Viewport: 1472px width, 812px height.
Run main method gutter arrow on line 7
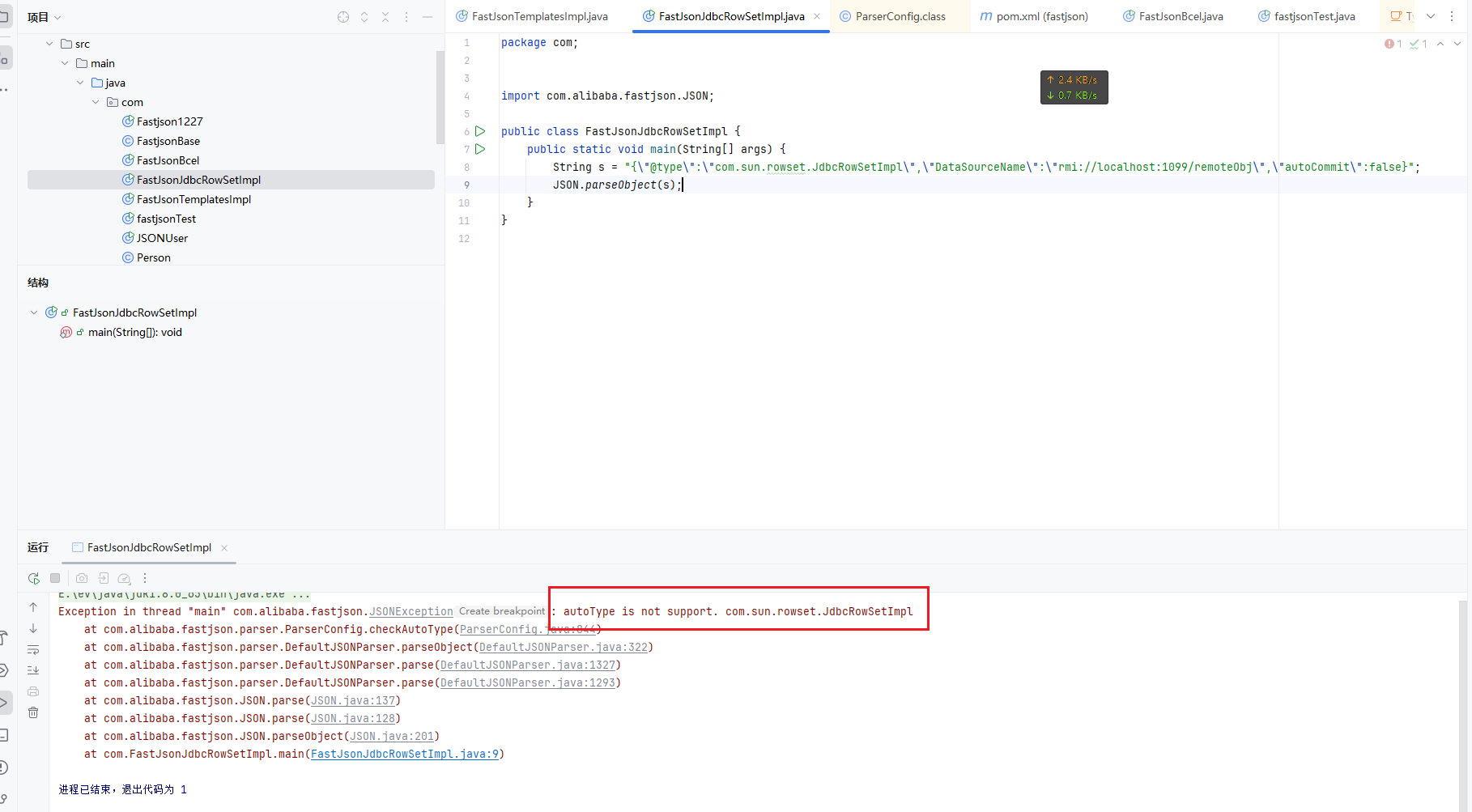tap(480, 149)
